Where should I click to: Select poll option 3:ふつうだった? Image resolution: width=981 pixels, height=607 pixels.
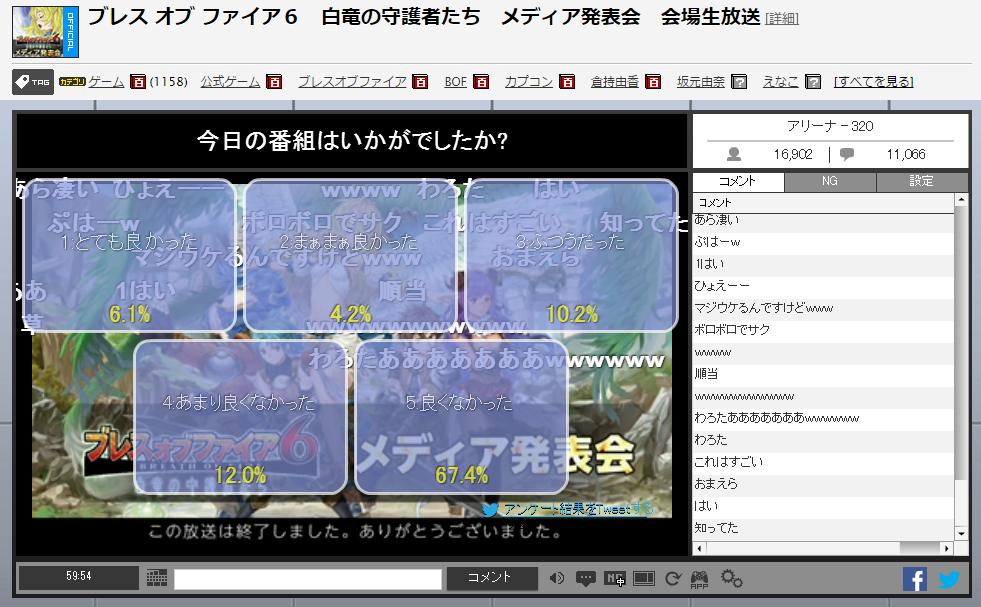(571, 255)
